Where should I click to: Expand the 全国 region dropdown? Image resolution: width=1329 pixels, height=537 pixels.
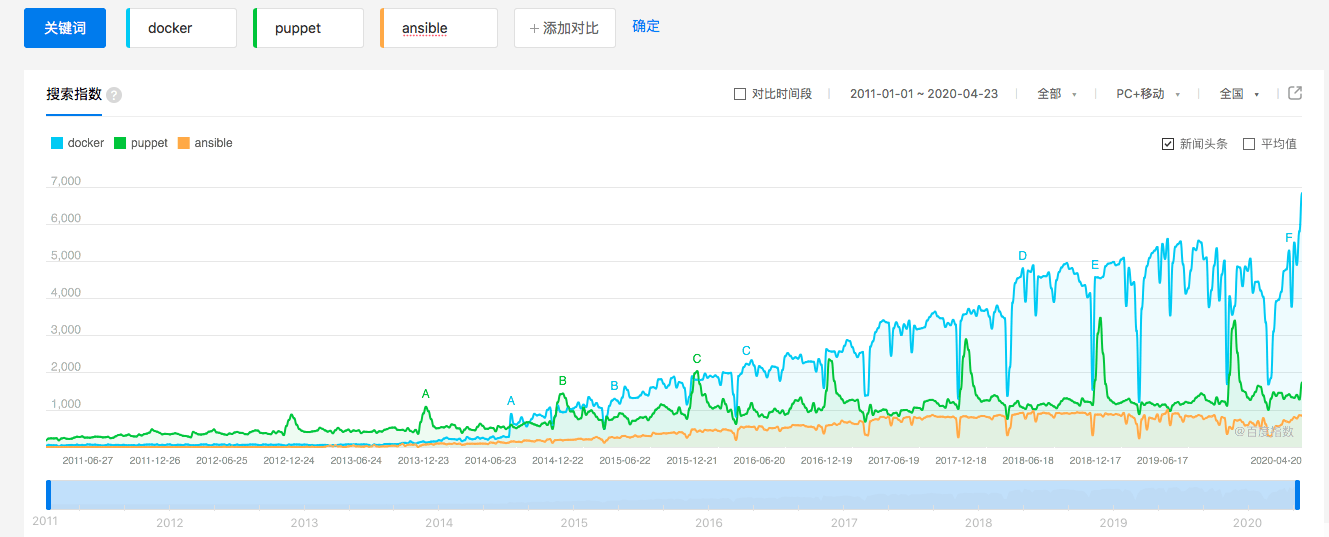(1239, 94)
